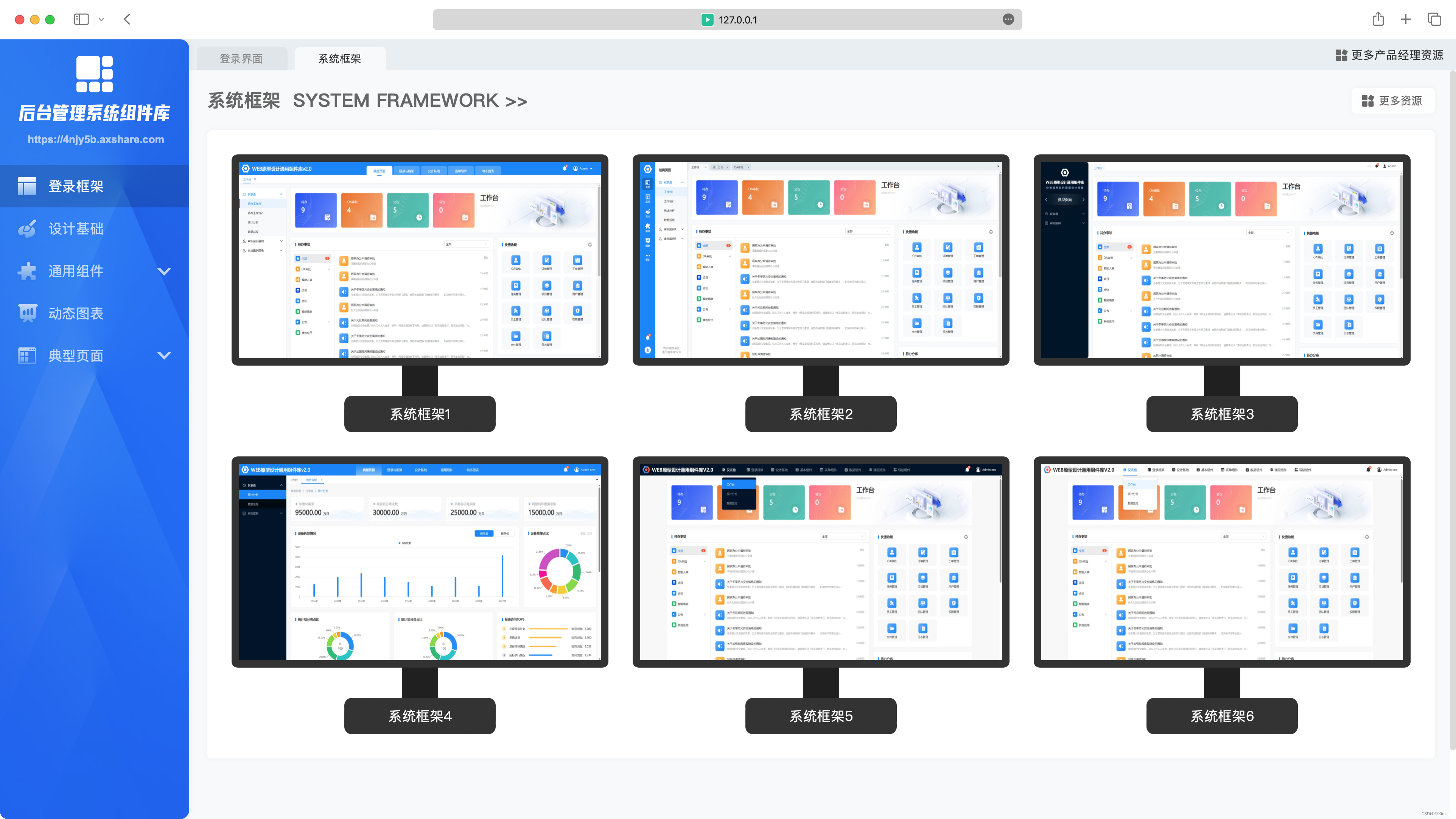The height and width of the screenshot is (819, 1456).
Task: Open 设计基础 in the sidebar
Action: [94, 228]
